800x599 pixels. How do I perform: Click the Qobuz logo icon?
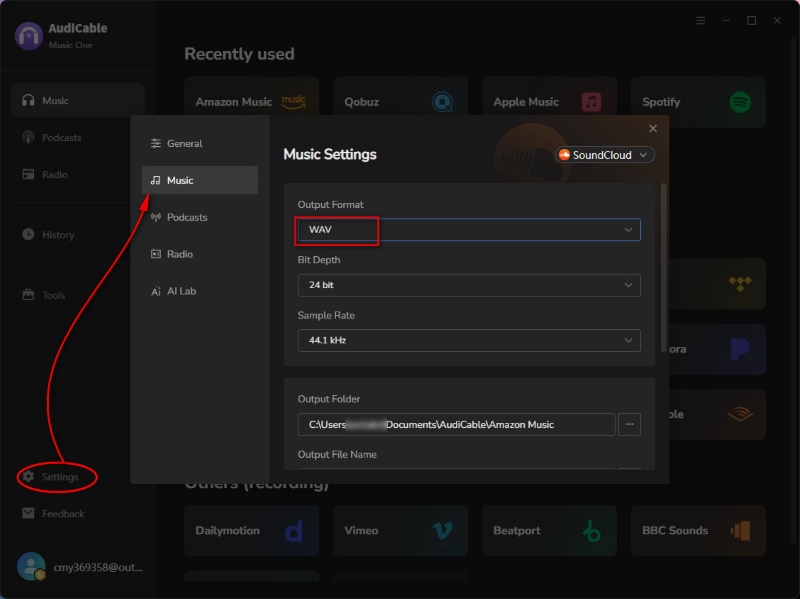click(x=442, y=102)
